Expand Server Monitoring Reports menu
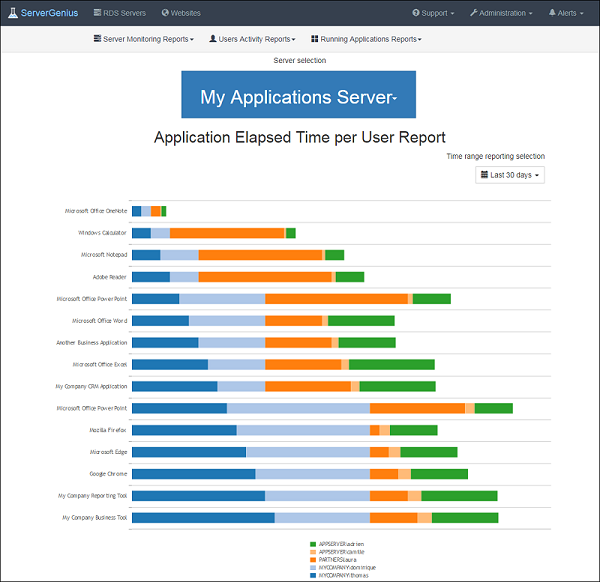 pyautogui.click(x=144, y=39)
